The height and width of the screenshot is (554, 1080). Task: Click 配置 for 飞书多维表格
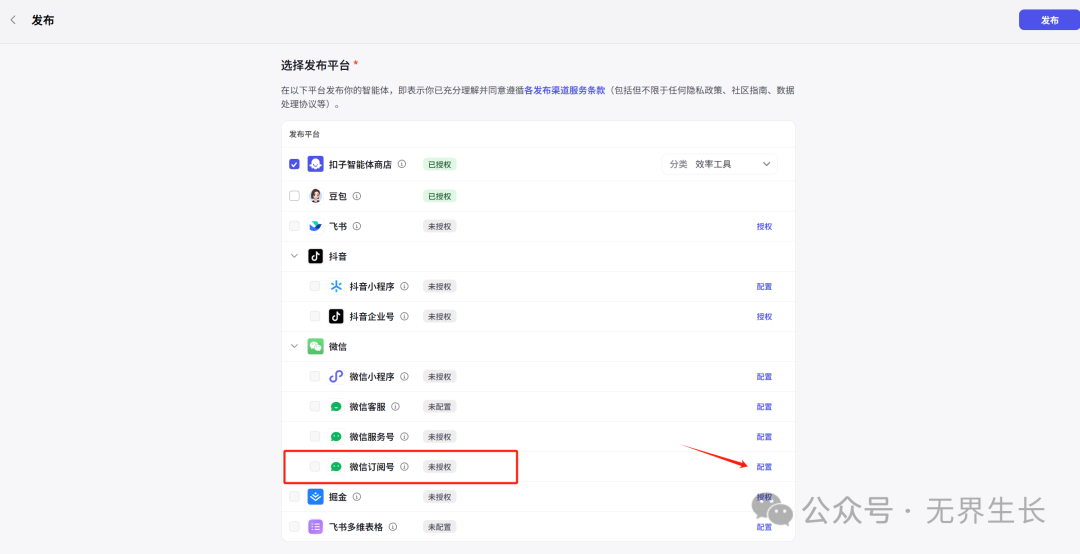point(765,526)
